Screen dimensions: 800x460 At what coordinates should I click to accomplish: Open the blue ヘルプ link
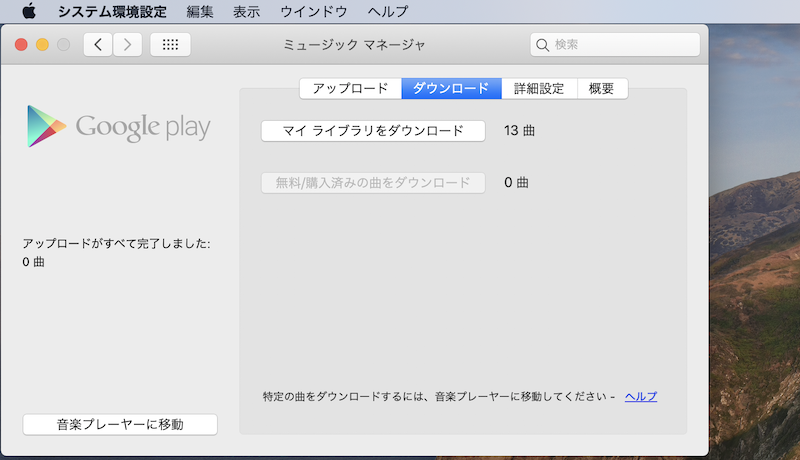pyautogui.click(x=641, y=396)
